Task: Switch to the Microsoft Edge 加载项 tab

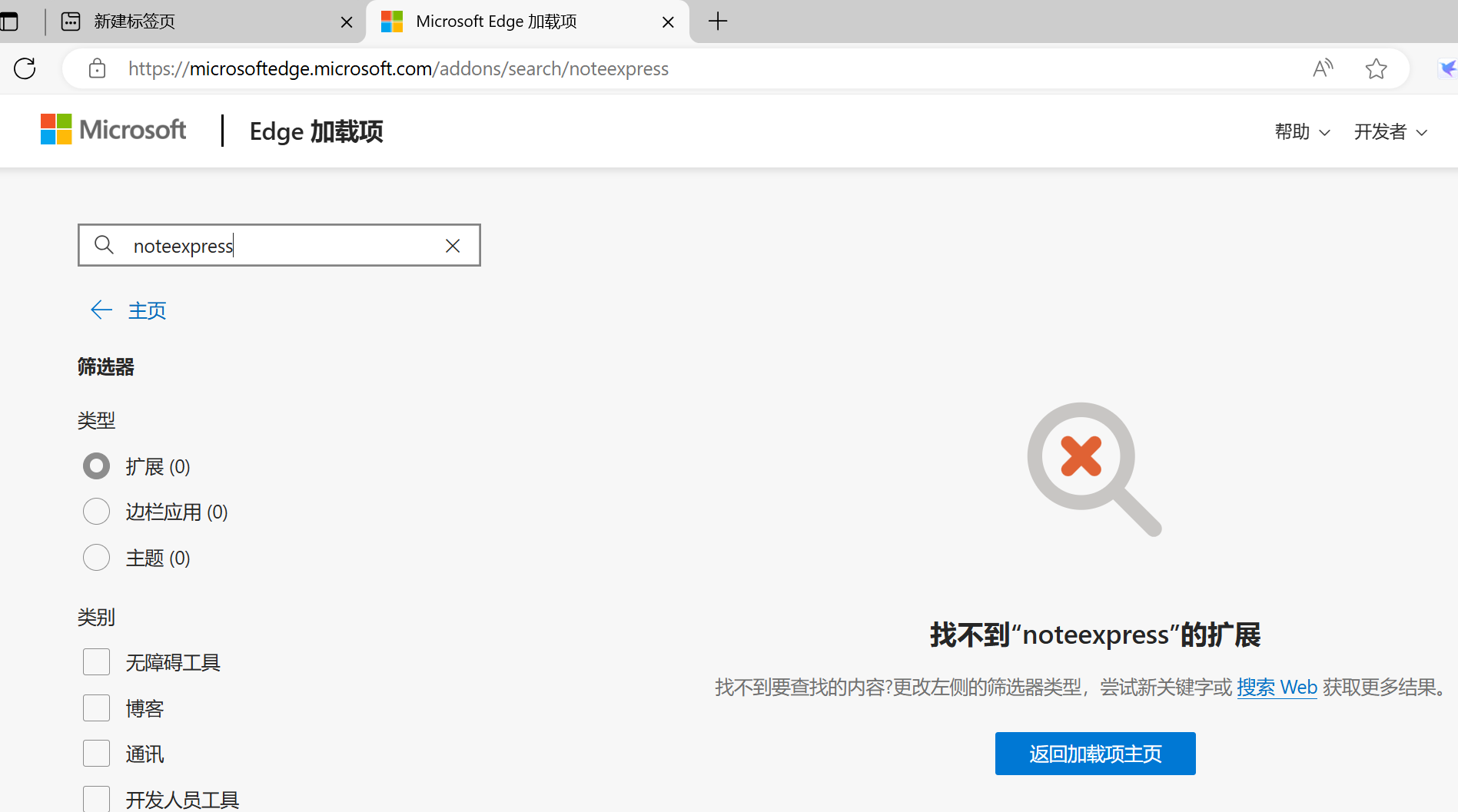Action: tap(528, 22)
